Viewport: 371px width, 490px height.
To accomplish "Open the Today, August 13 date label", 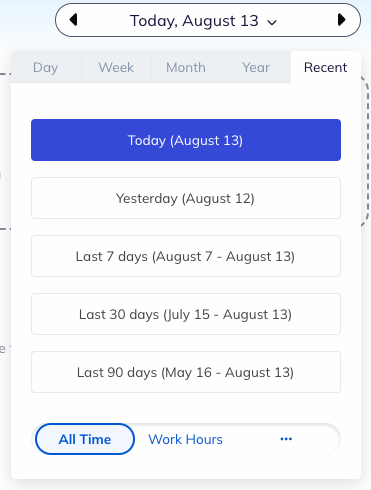I will coord(194,21).
